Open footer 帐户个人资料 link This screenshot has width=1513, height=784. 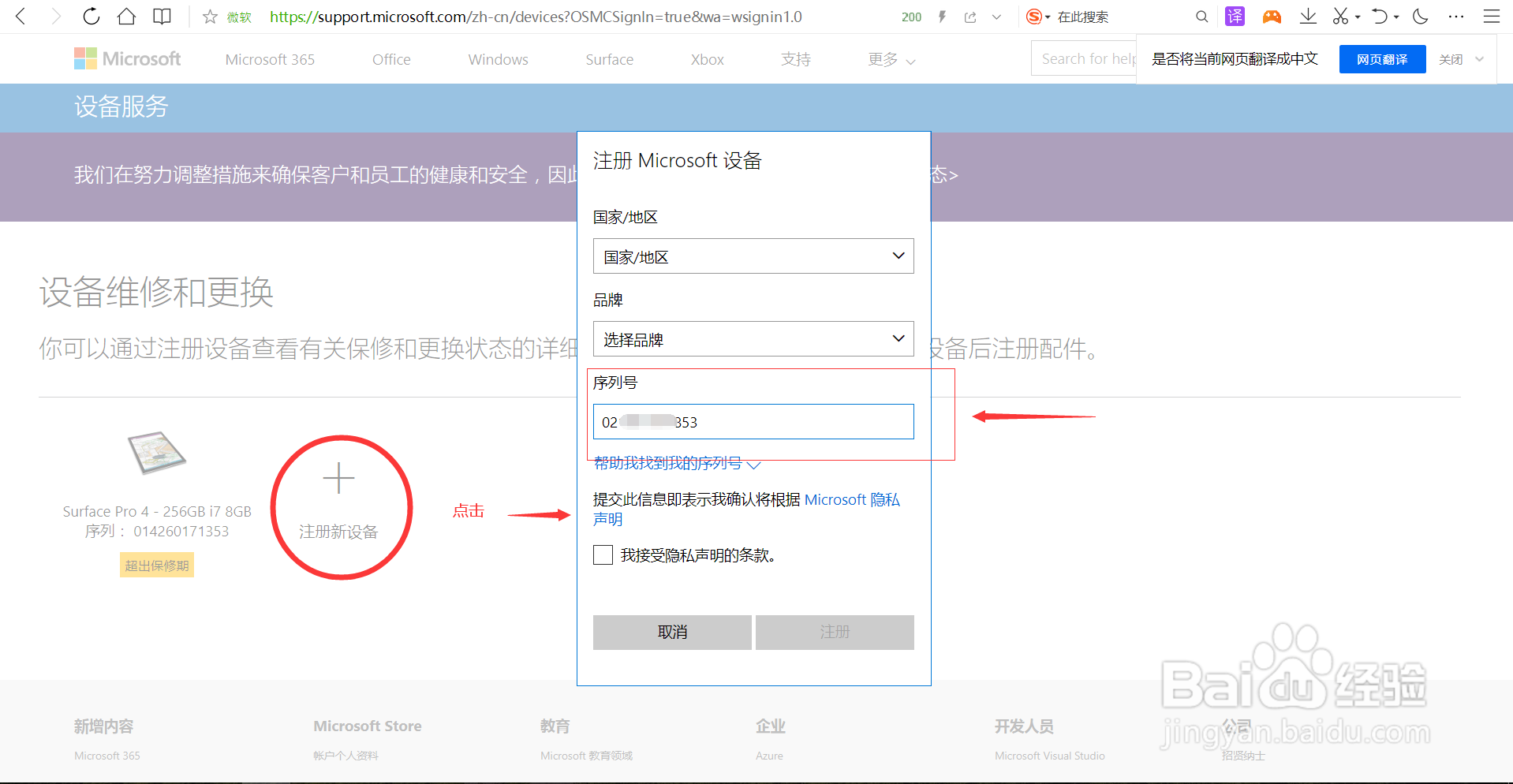tap(346, 756)
